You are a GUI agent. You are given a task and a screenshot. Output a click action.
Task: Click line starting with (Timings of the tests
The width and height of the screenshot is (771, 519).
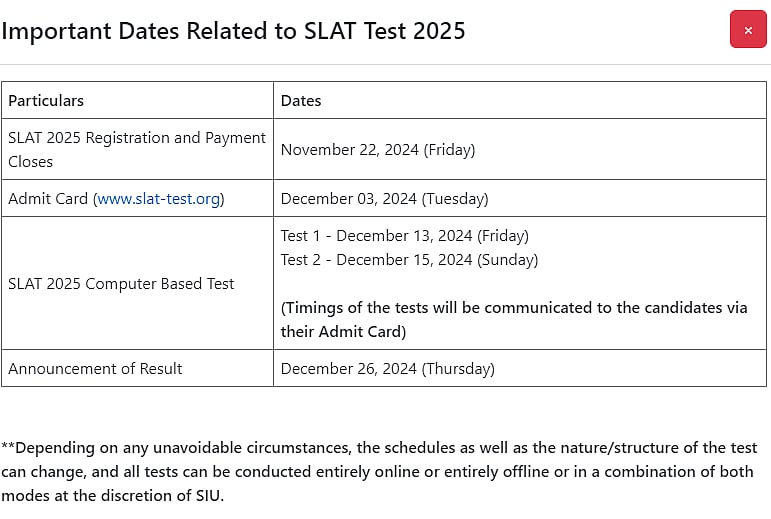point(514,308)
